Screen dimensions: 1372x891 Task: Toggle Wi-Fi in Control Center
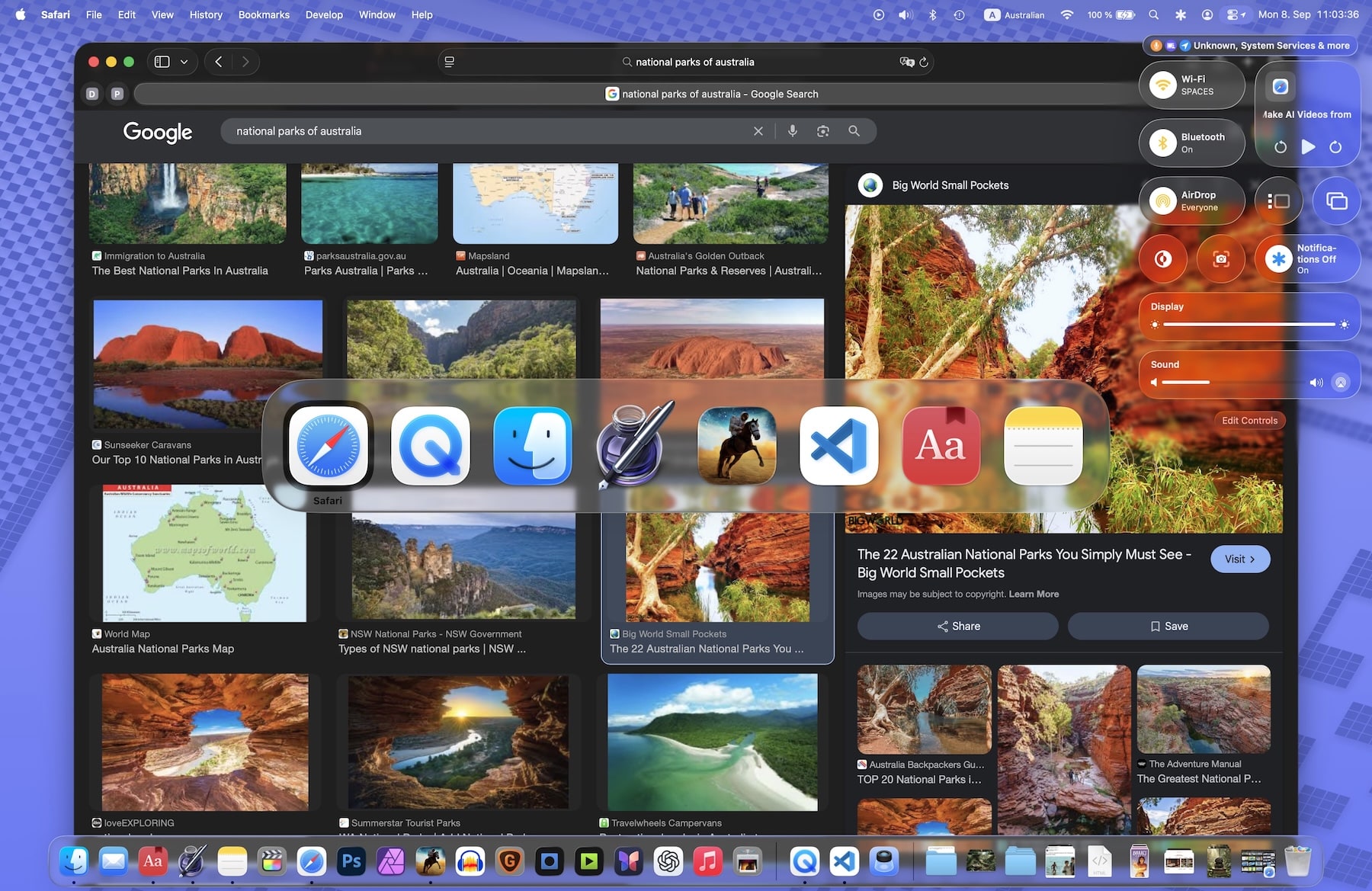(1163, 85)
